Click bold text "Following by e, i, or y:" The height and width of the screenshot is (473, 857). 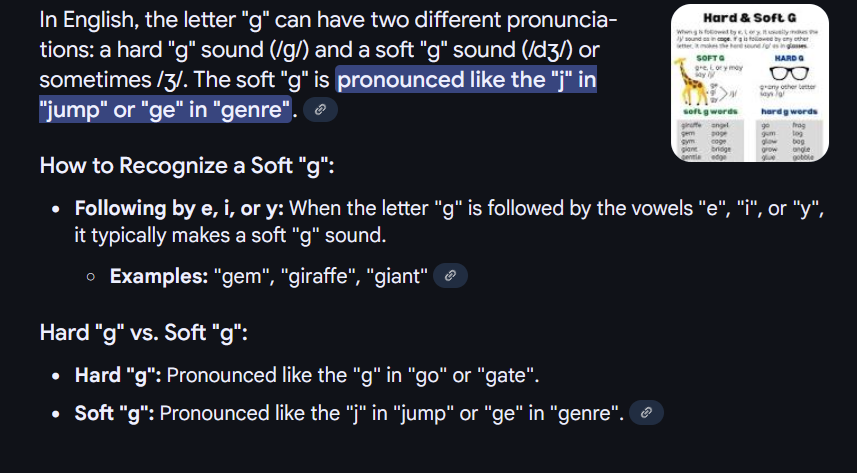click(179, 208)
